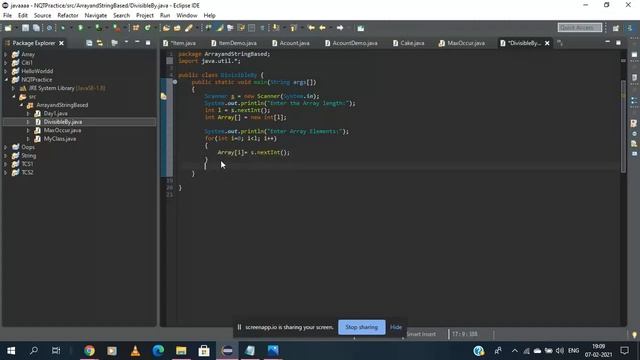This screenshot has height=360, width=640.
Task: Open File Explorer from the taskbar
Action: click(181, 351)
